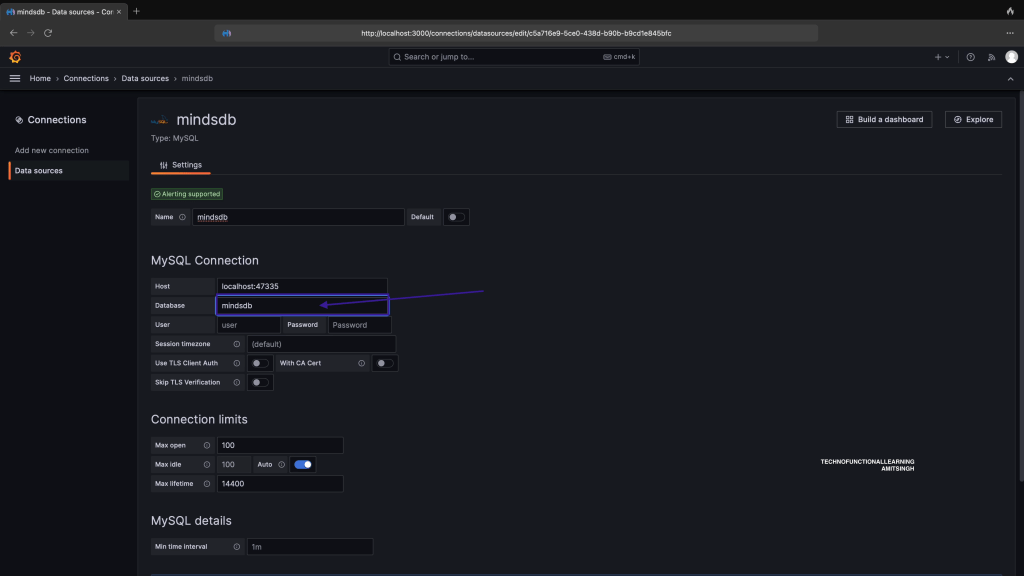Click the Grafana logo icon
1024x576 pixels.
pyautogui.click(x=15, y=57)
